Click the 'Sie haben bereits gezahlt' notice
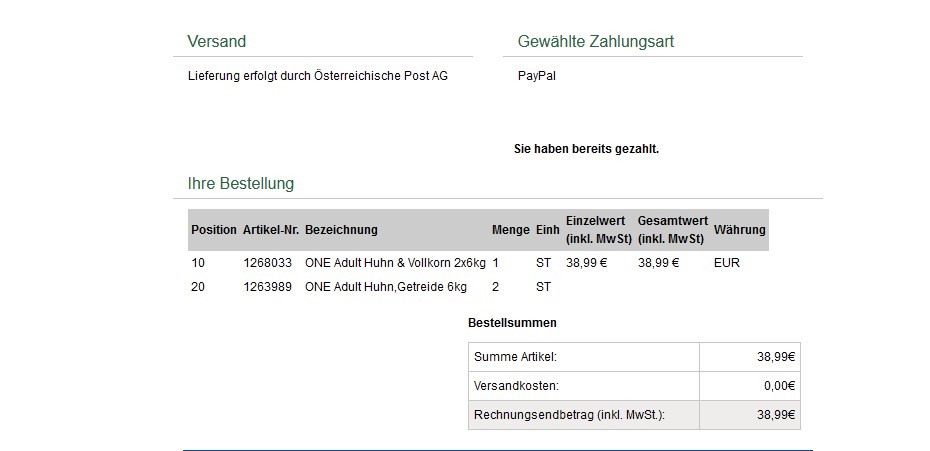Image resolution: width=930 pixels, height=451 pixels. click(x=586, y=149)
